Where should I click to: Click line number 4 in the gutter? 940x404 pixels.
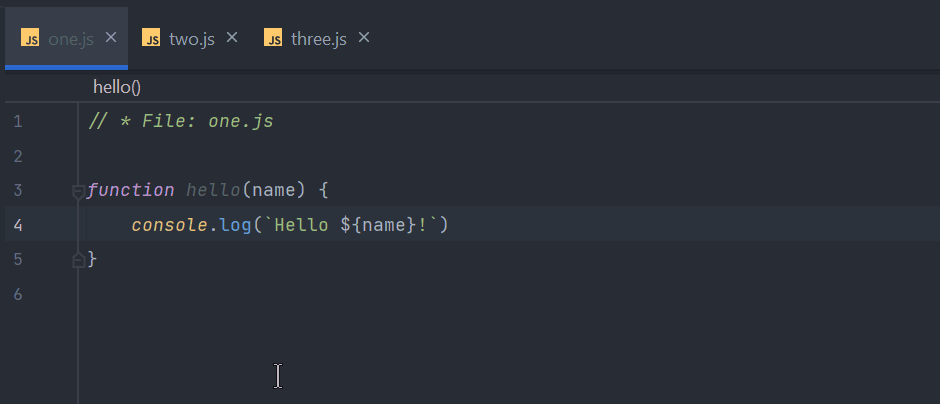(17, 225)
